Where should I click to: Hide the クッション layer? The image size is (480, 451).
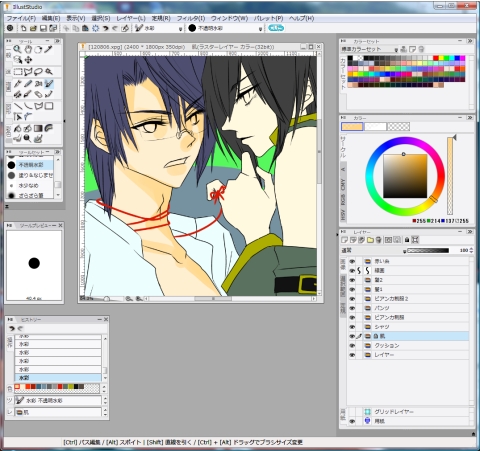pos(352,346)
